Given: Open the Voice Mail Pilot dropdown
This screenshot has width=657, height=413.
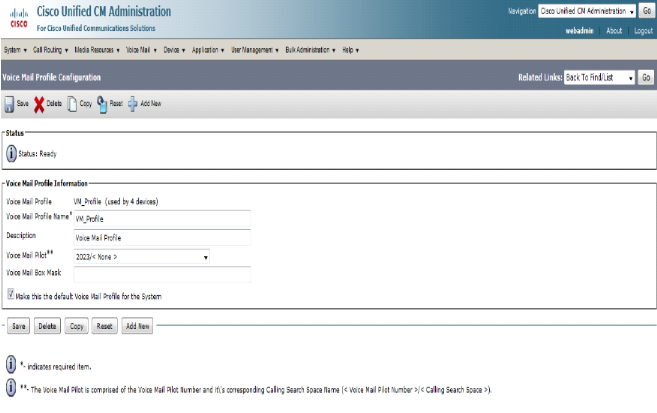Looking at the screenshot, I should point(142,257).
